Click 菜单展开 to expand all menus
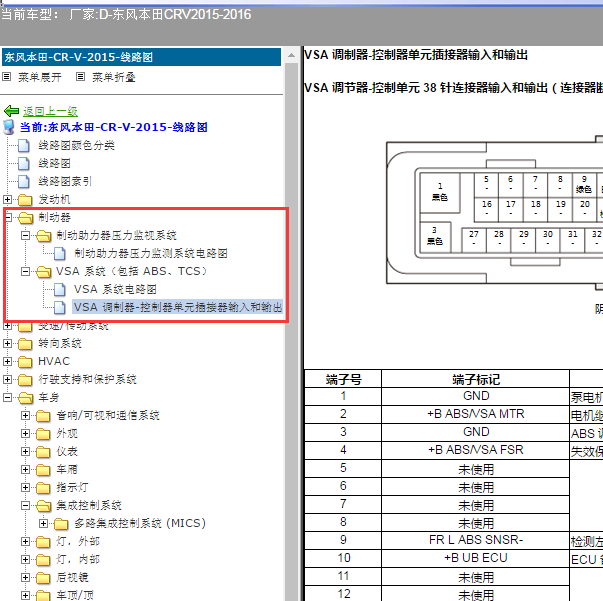The height and width of the screenshot is (601, 603). point(40,77)
